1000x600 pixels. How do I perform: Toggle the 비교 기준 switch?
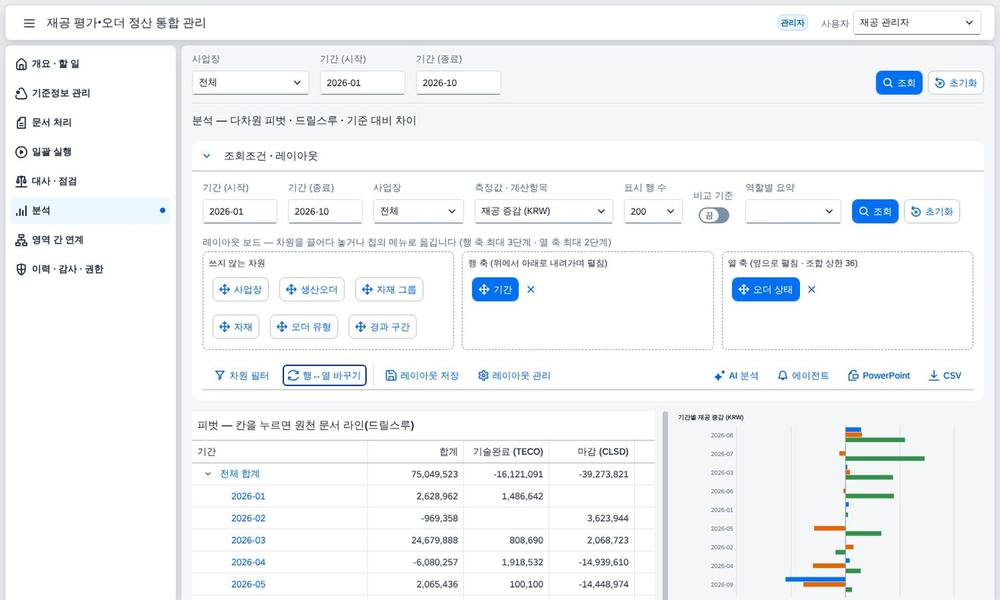[714, 216]
